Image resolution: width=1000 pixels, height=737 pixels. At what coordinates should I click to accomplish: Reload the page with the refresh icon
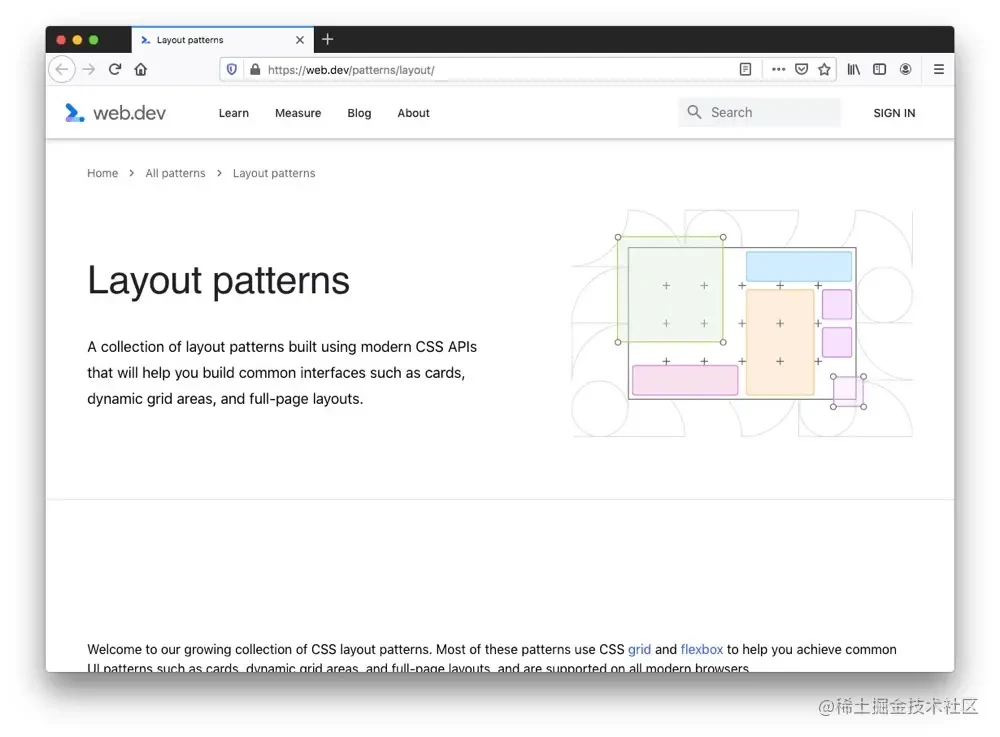point(115,69)
